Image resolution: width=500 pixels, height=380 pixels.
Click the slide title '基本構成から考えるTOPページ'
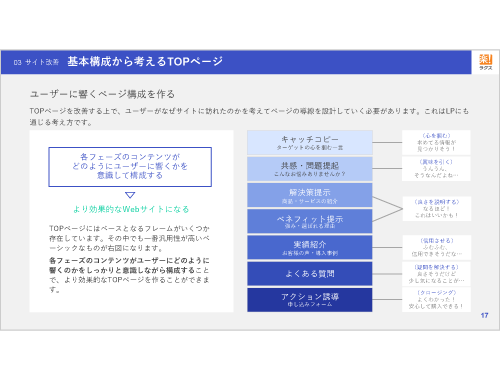coord(145,62)
